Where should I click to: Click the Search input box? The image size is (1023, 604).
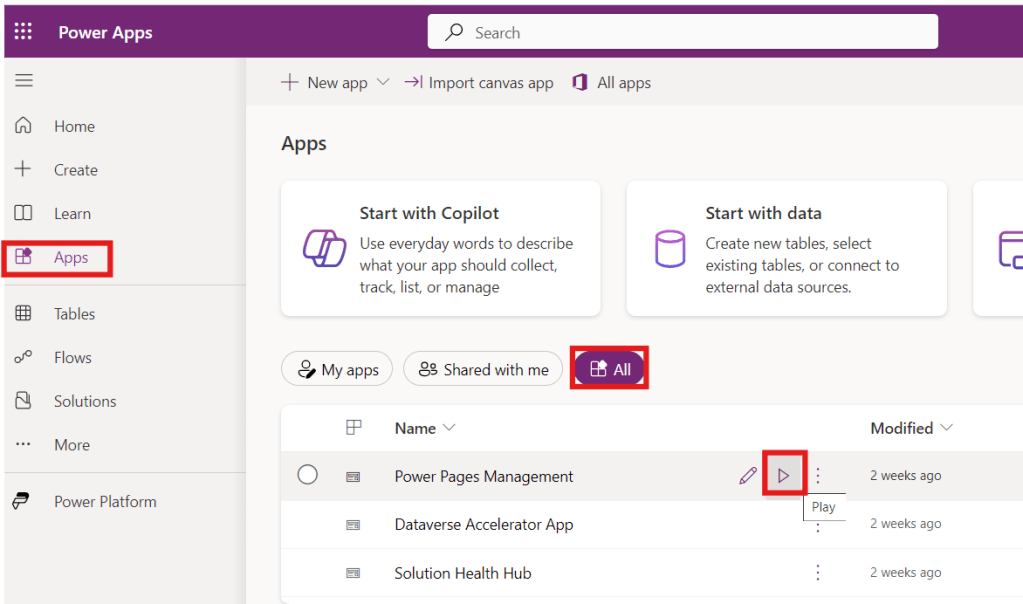(x=683, y=32)
